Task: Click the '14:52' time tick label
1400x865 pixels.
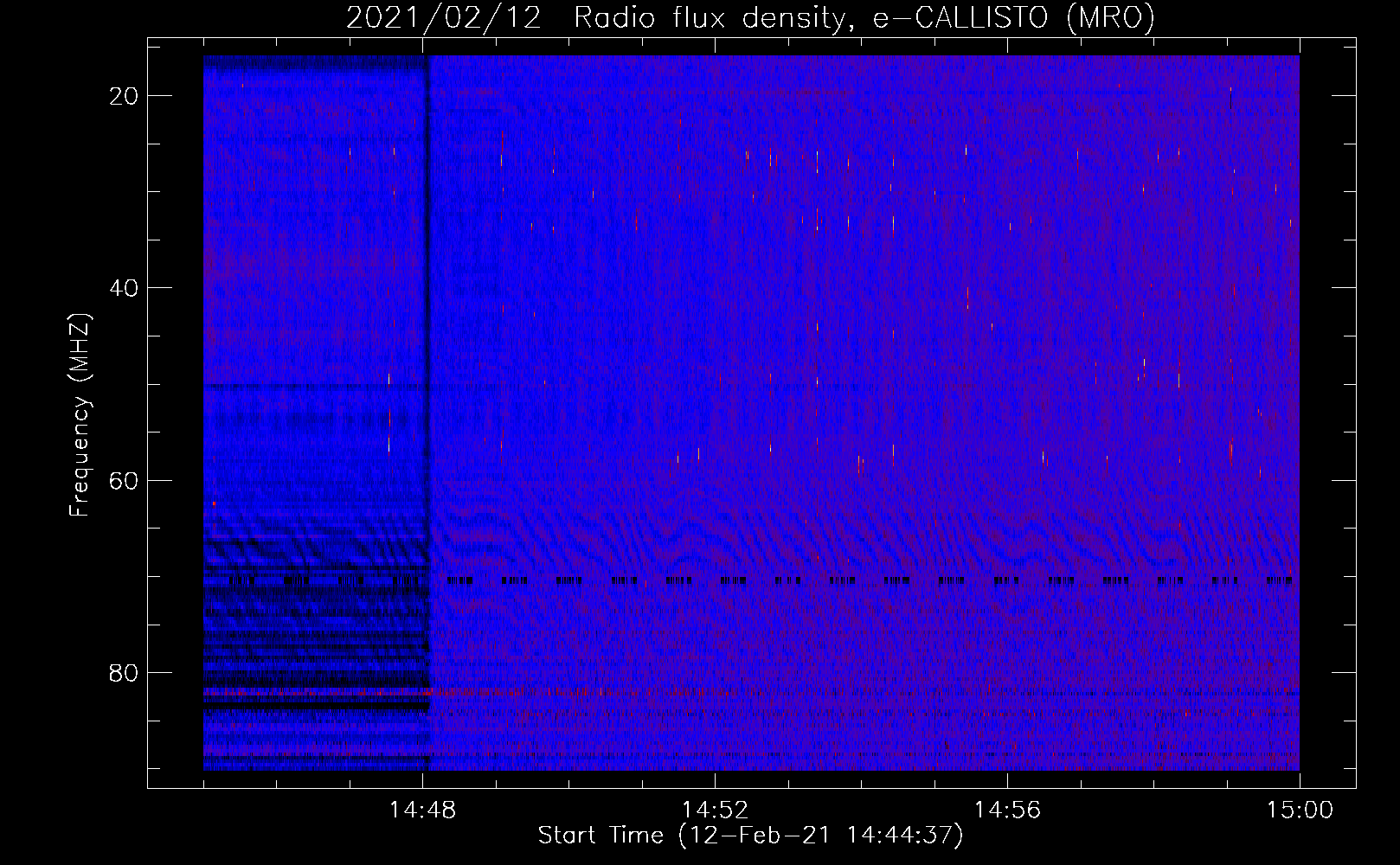Action: (x=715, y=811)
